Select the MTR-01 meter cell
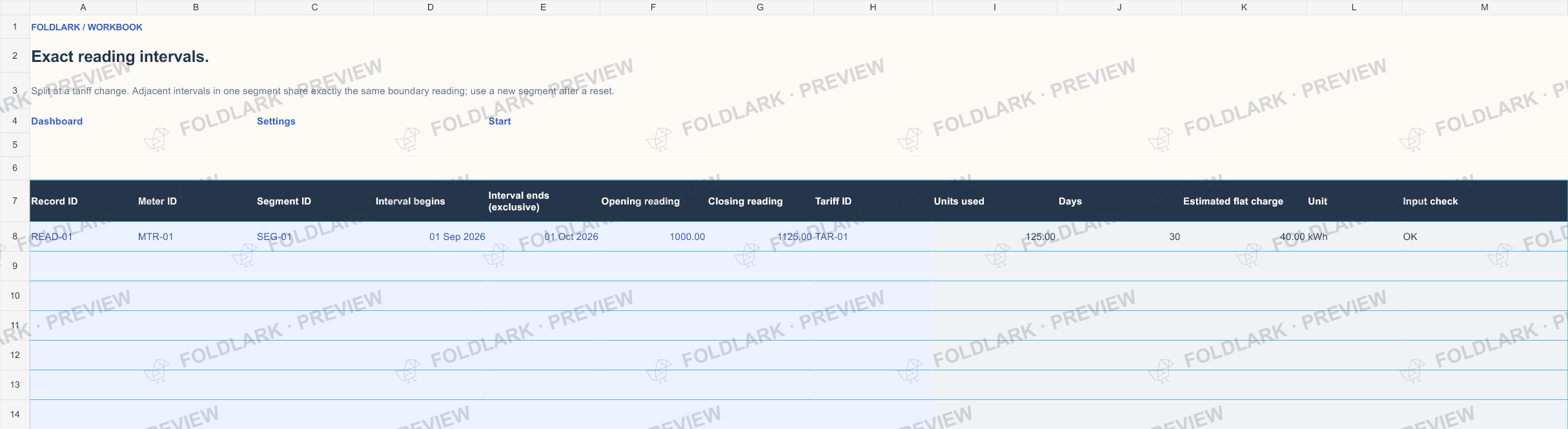The image size is (1568, 429). click(196, 237)
